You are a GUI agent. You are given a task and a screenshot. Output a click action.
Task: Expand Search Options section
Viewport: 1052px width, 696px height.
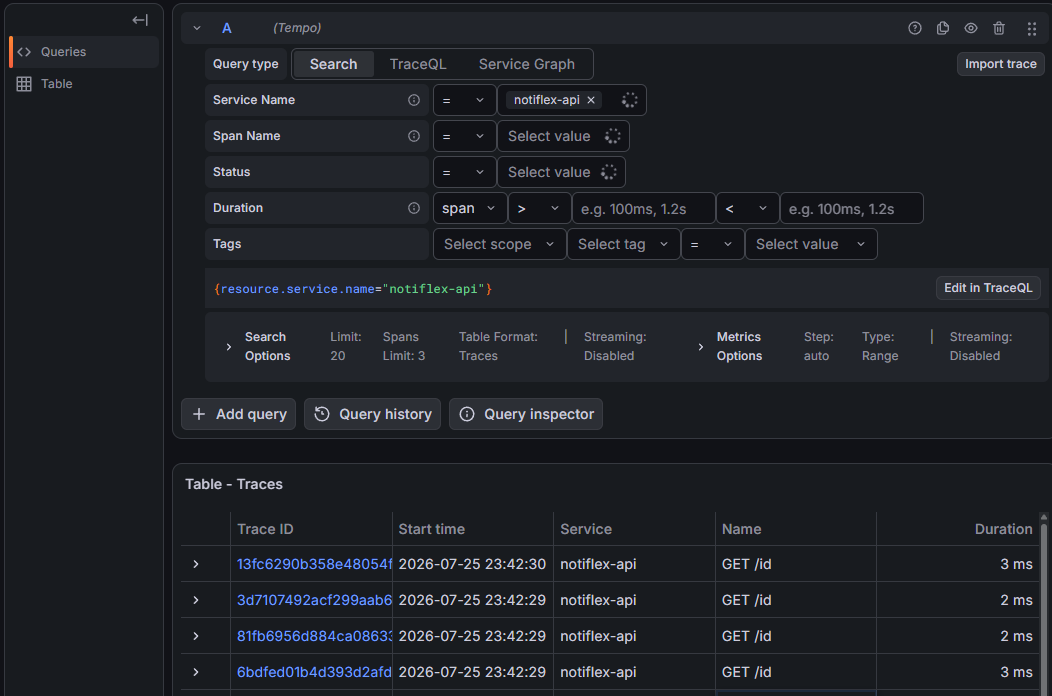tap(229, 347)
